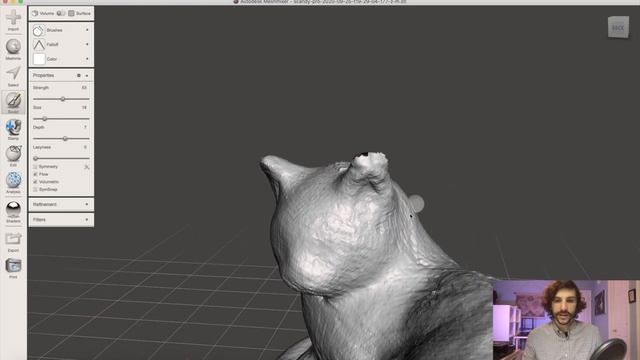Click the Size value field
The image size is (640, 360).
[84, 108]
